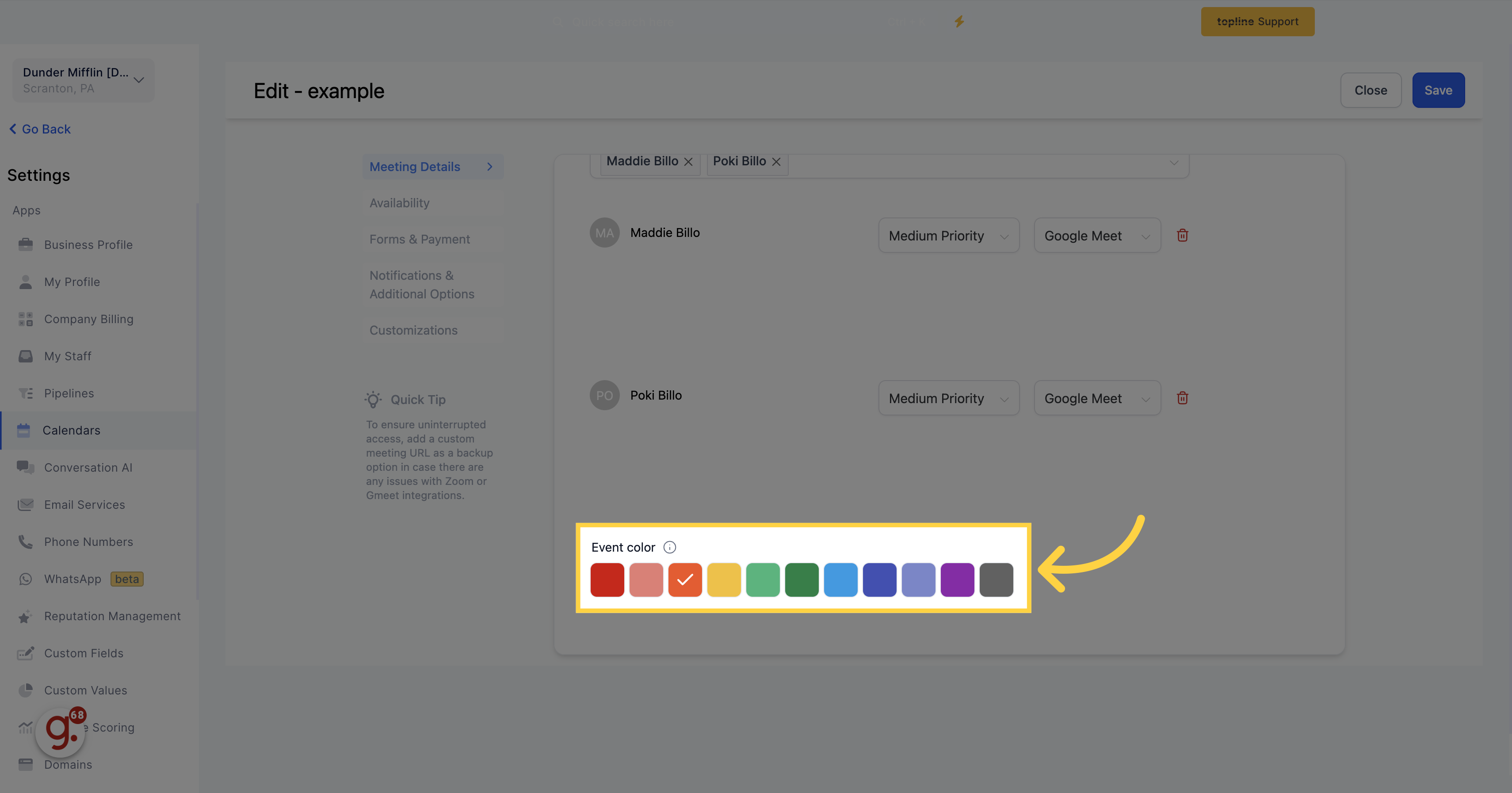The height and width of the screenshot is (793, 1512).
Task: Click Save button to apply changes
Action: (x=1438, y=90)
